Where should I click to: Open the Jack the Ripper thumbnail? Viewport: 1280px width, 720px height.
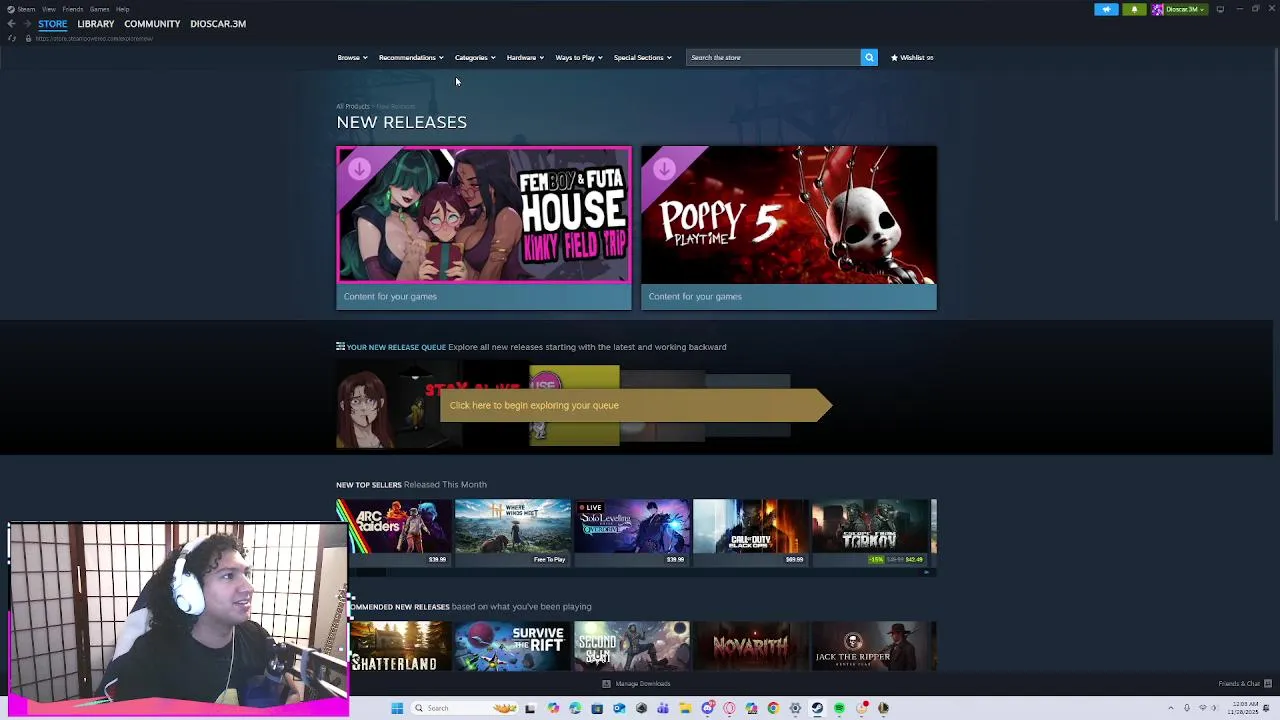(870, 646)
